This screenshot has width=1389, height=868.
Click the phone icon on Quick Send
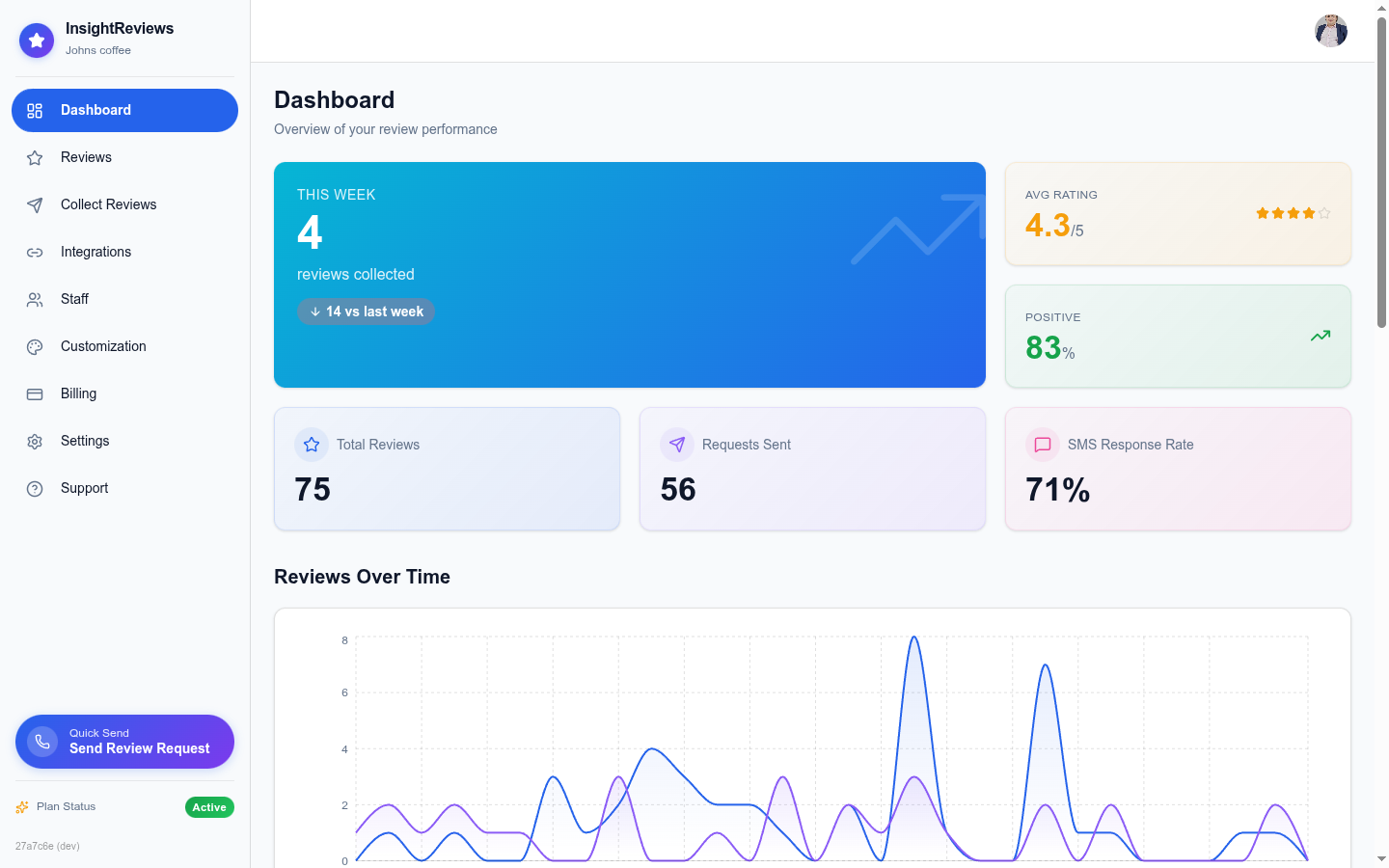click(41, 741)
